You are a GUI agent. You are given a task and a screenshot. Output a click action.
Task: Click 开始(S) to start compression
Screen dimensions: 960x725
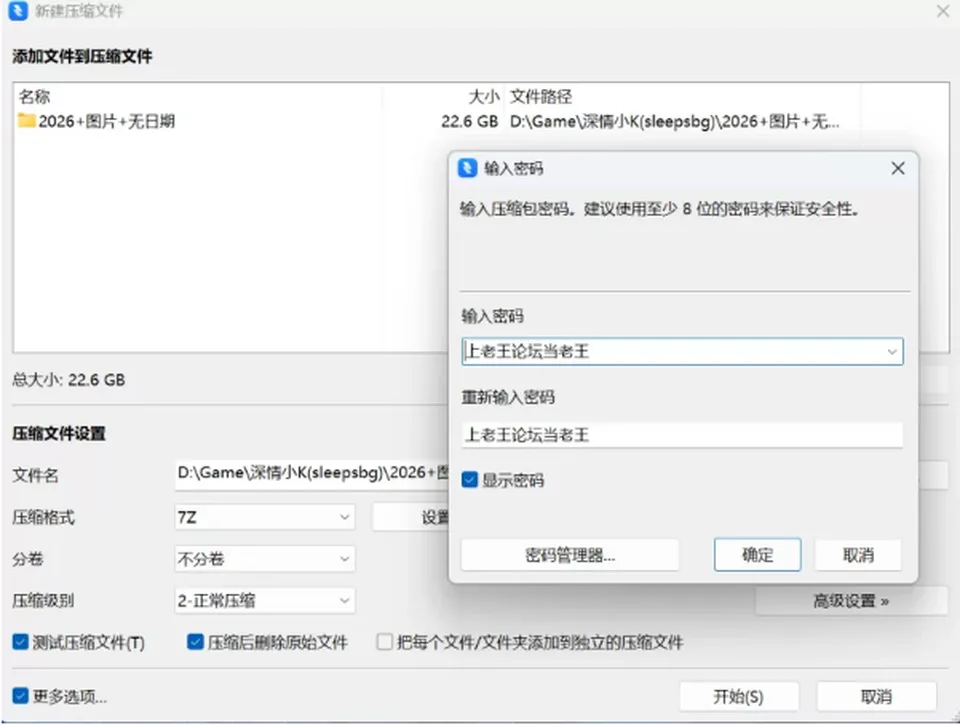coord(738,696)
